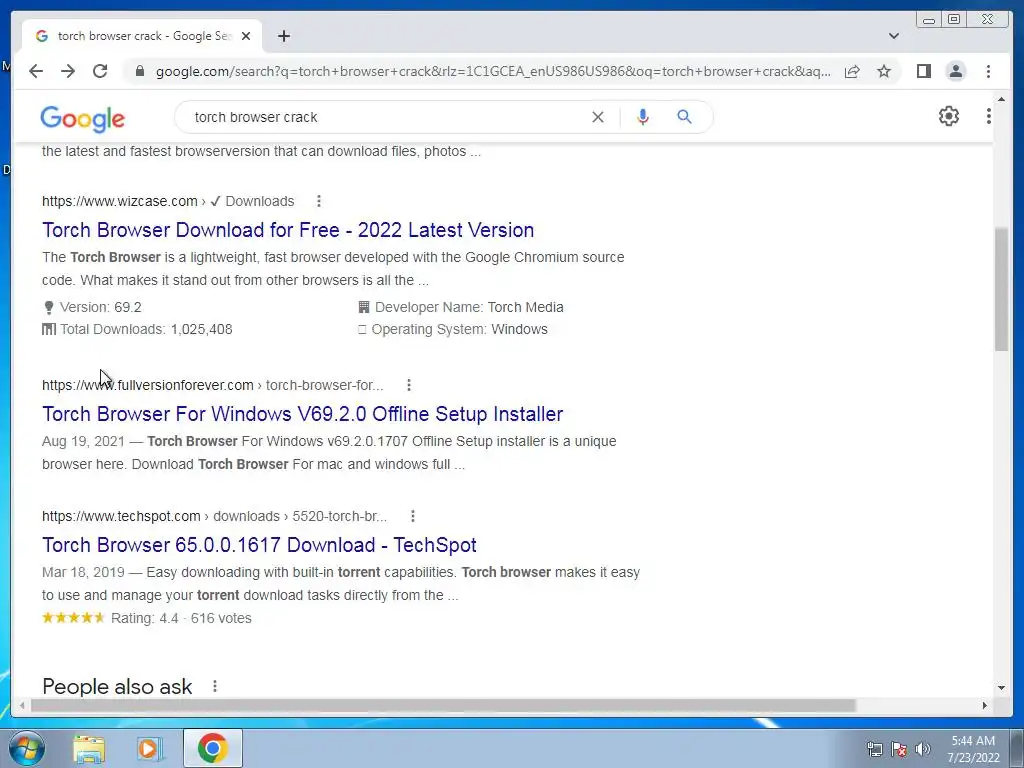Bookmark this tab with star icon

[x=884, y=71]
